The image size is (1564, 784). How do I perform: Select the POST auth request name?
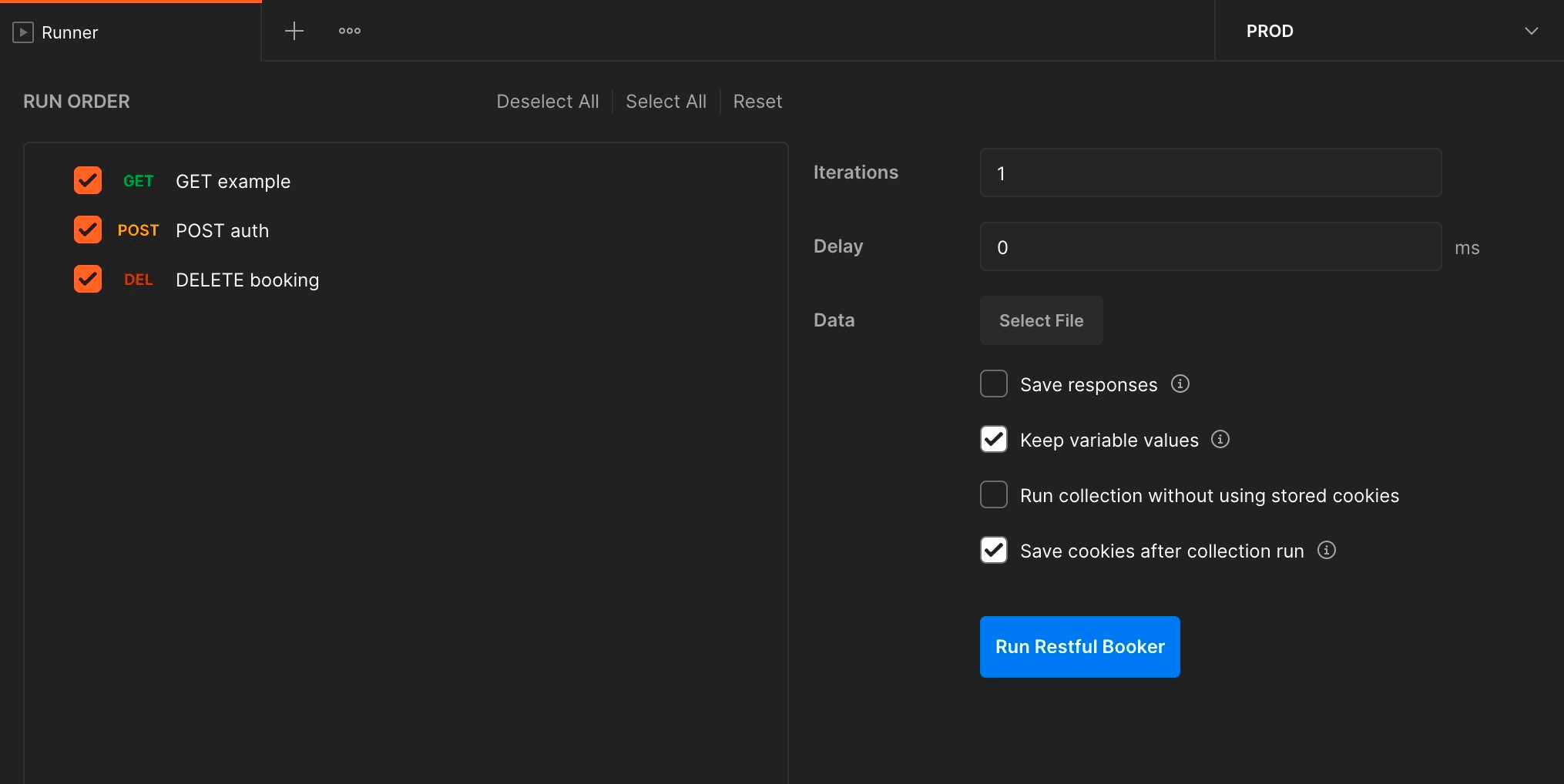pyautogui.click(x=223, y=231)
